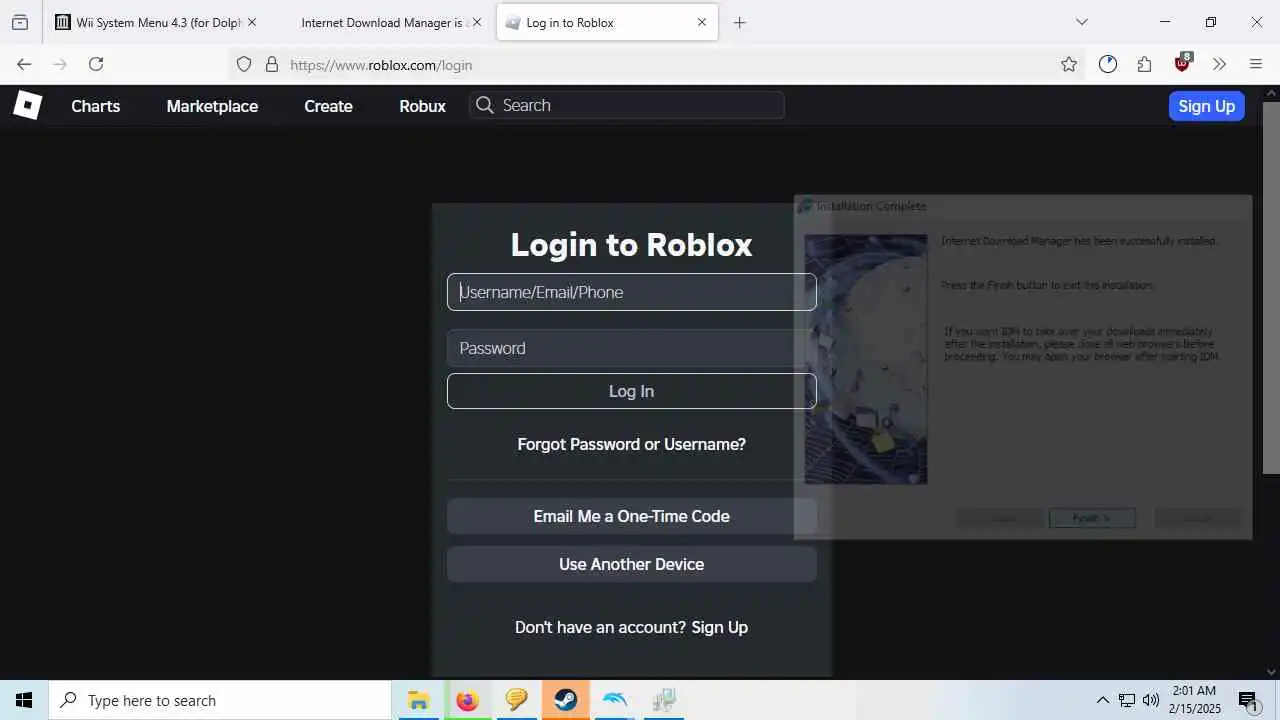Click Finish in Installation Complete dialog
This screenshot has height=720, width=1280.
(1092, 518)
